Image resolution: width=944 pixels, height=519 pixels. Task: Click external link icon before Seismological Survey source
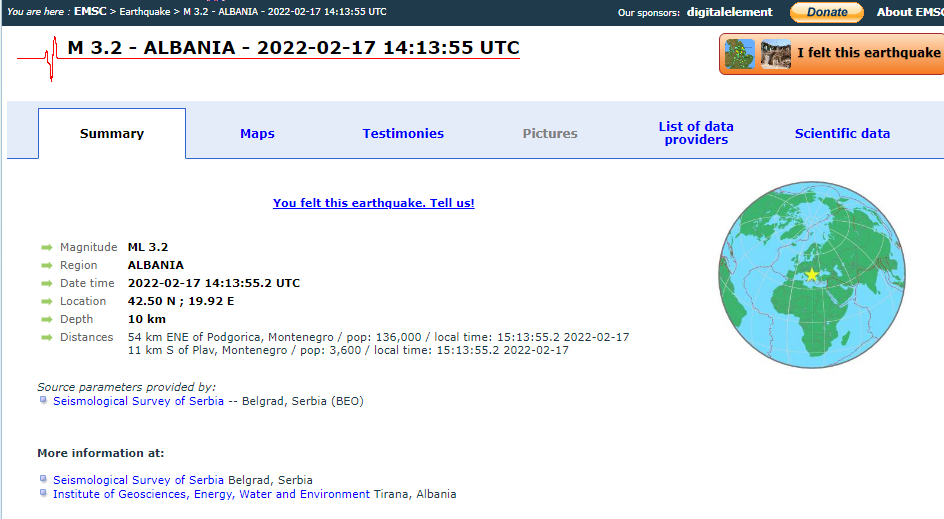(43, 400)
